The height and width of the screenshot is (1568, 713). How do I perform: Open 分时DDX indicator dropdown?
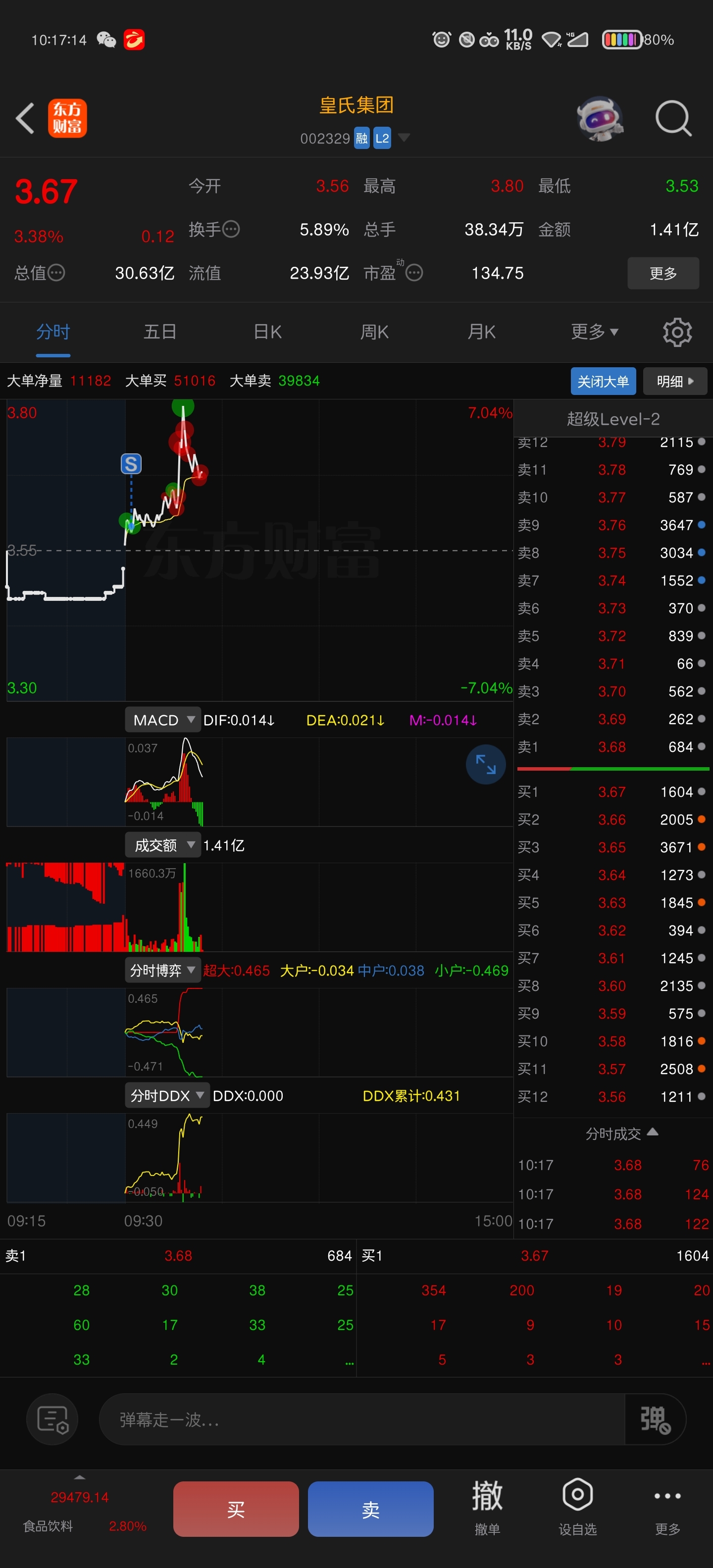167,1096
